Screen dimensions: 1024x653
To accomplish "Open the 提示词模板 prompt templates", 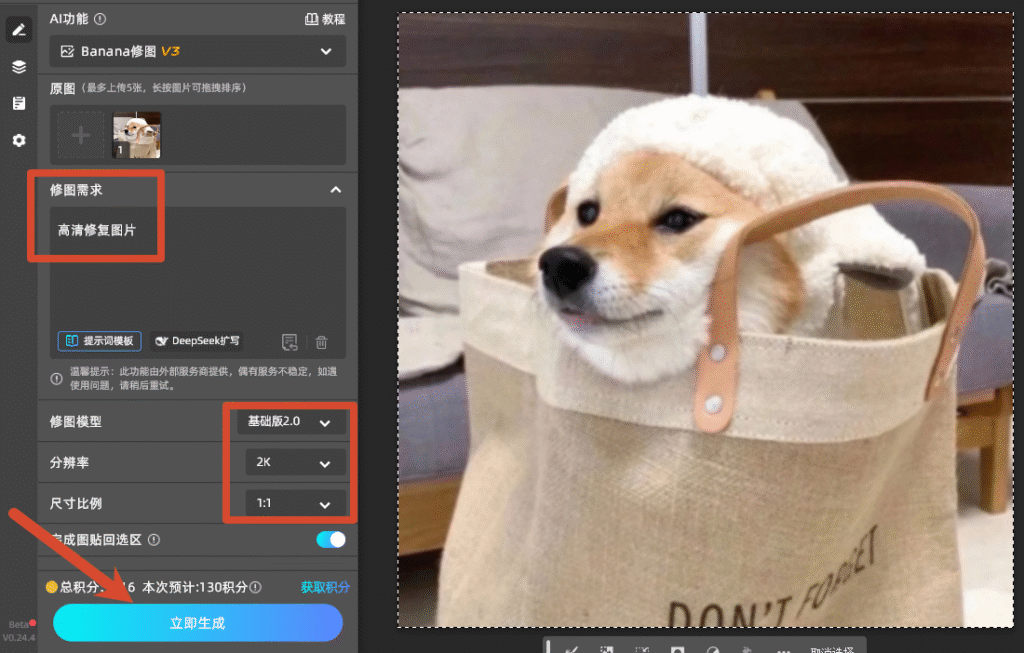I will (x=100, y=341).
